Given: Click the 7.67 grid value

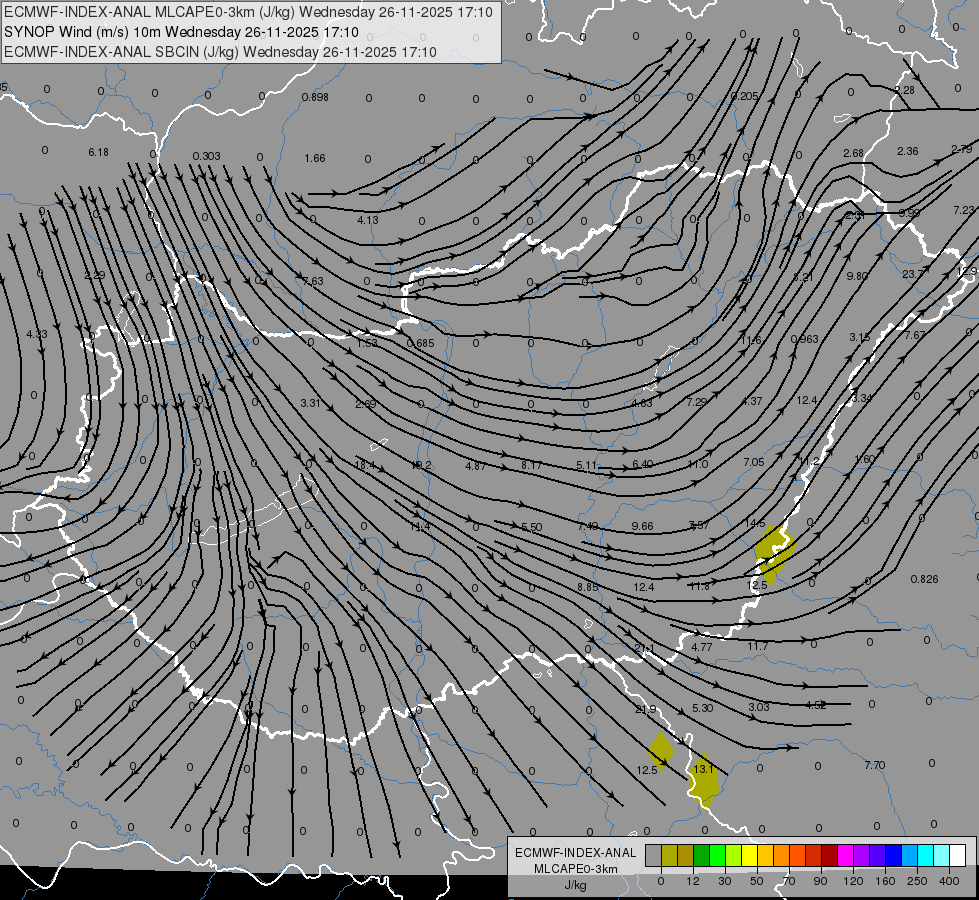Looking at the screenshot, I should [x=915, y=335].
